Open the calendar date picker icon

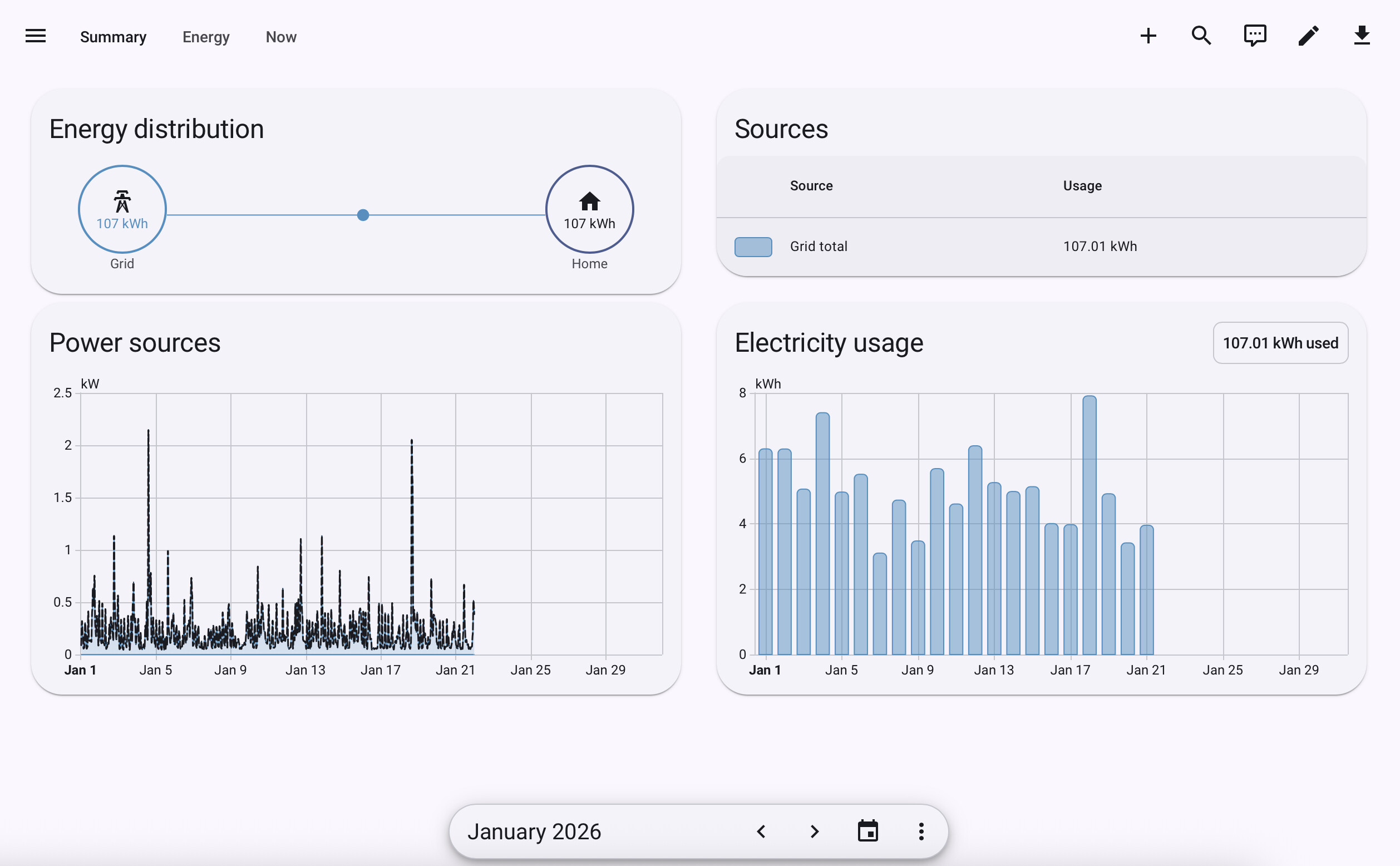click(x=867, y=831)
